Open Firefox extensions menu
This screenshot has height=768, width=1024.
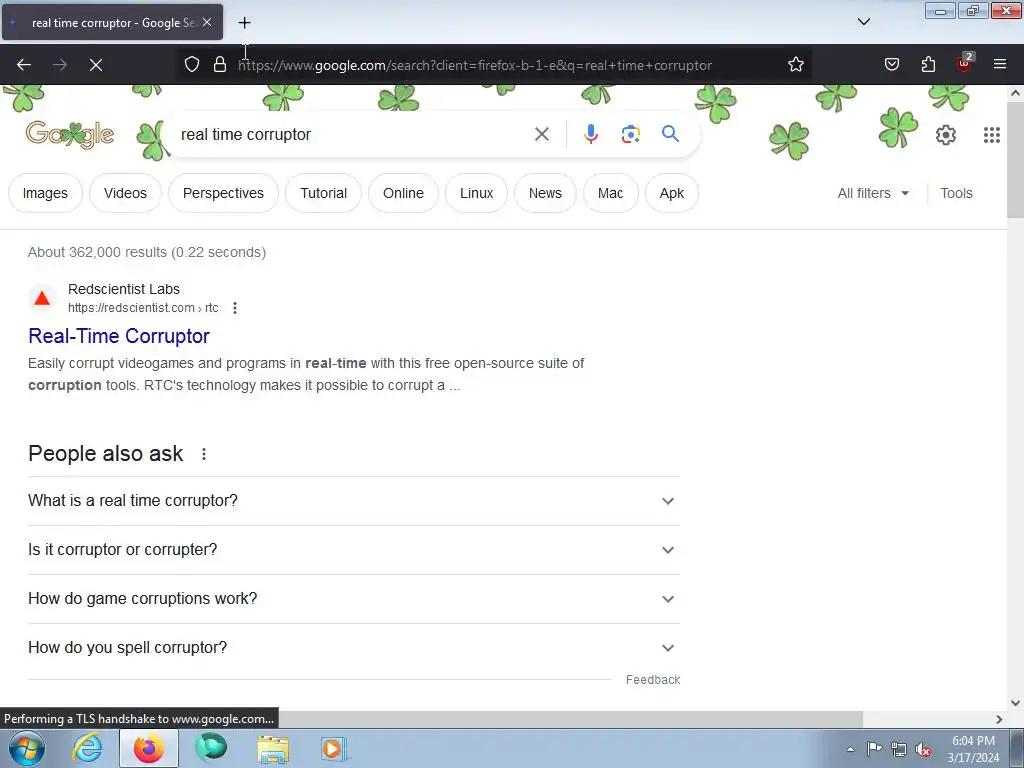click(928, 65)
